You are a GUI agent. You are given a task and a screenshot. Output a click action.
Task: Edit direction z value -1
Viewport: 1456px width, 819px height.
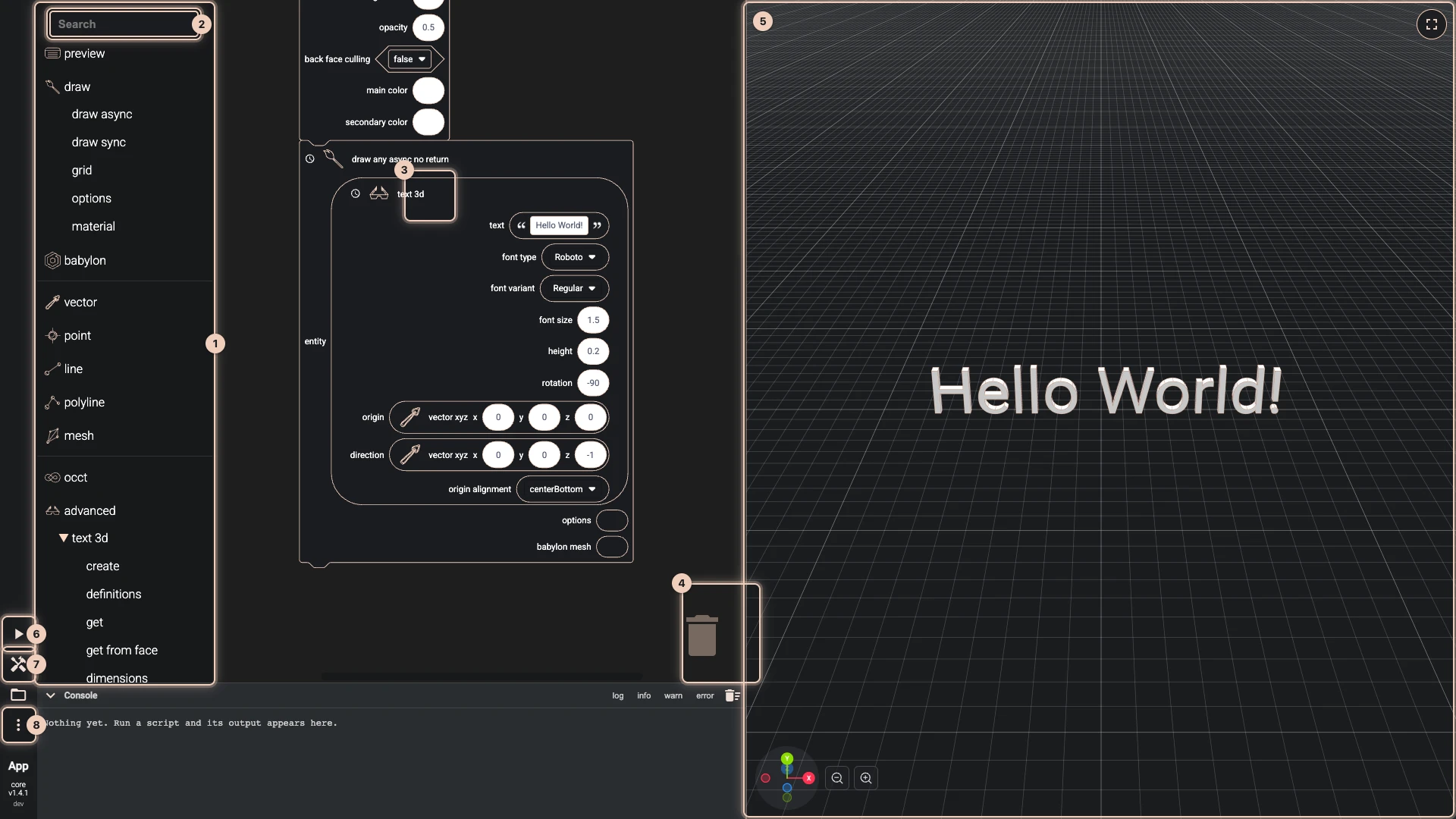point(590,456)
